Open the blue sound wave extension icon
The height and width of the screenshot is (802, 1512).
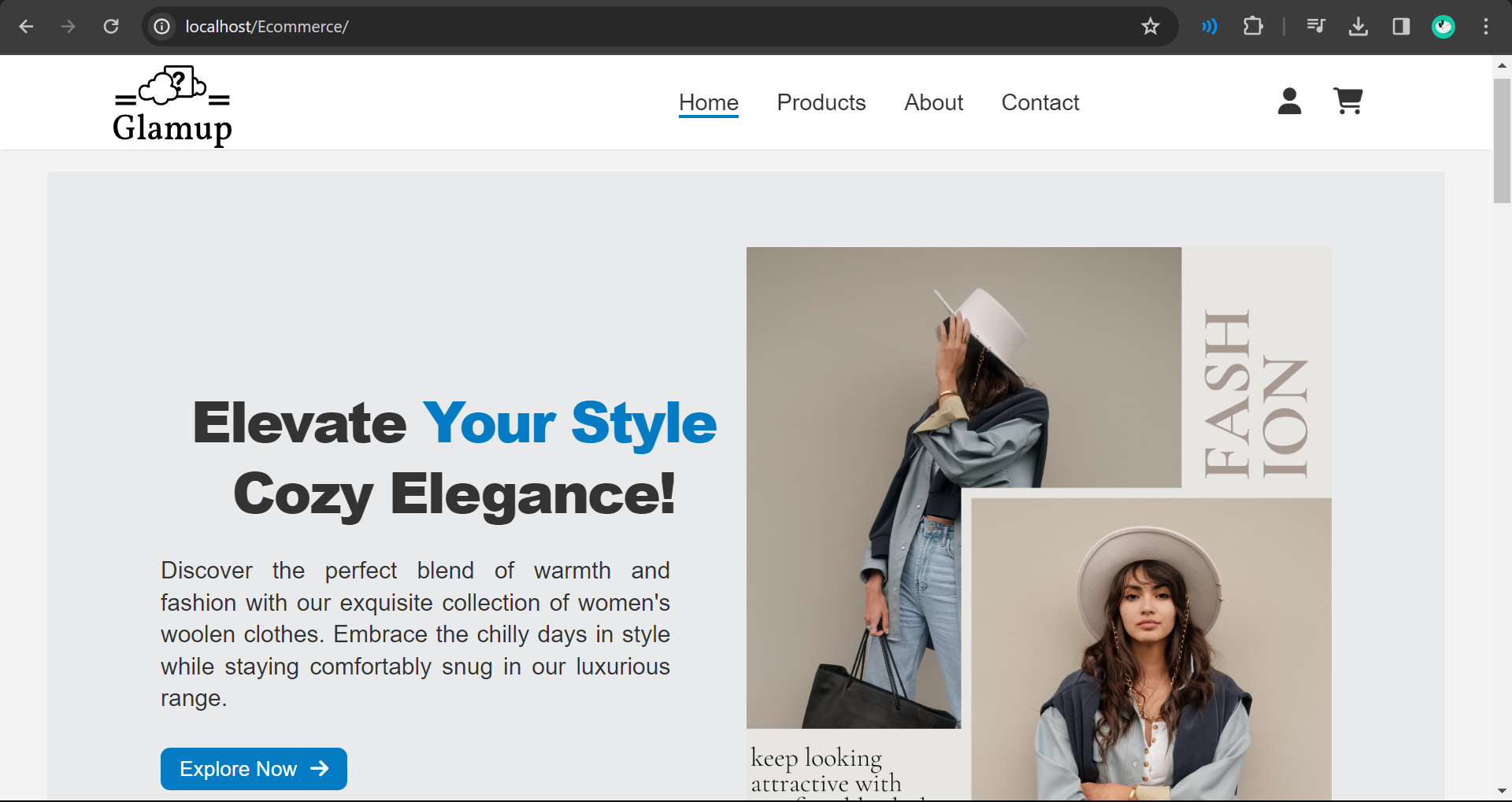(x=1210, y=27)
